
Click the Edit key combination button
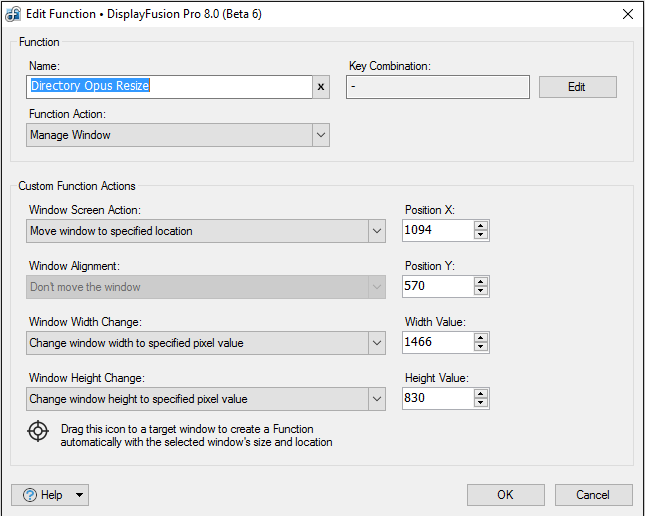click(x=577, y=87)
